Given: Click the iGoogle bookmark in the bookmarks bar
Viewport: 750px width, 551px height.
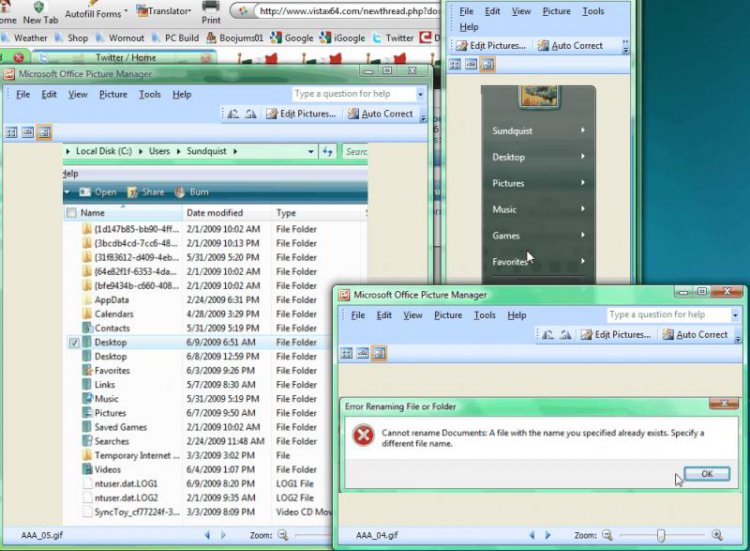Looking at the screenshot, I should coord(342,38).
